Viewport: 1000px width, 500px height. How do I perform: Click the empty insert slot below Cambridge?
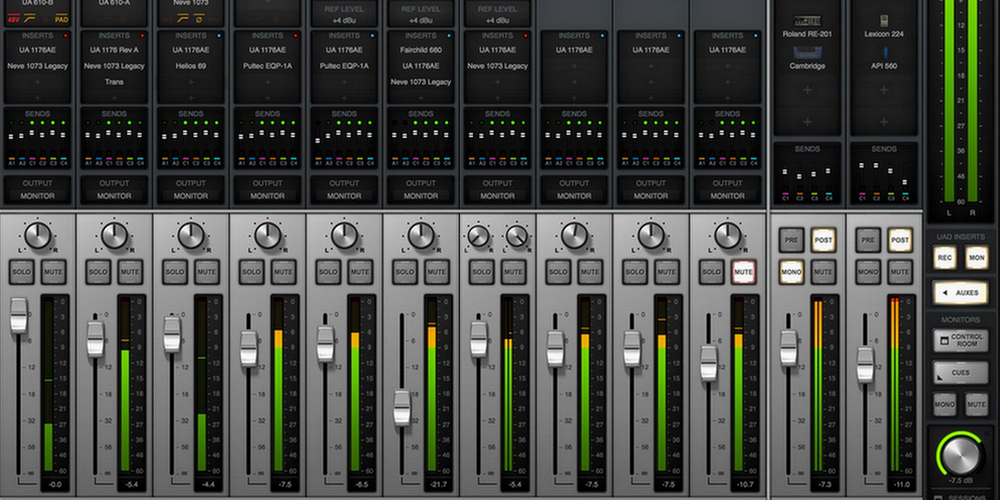coord(807,90)
